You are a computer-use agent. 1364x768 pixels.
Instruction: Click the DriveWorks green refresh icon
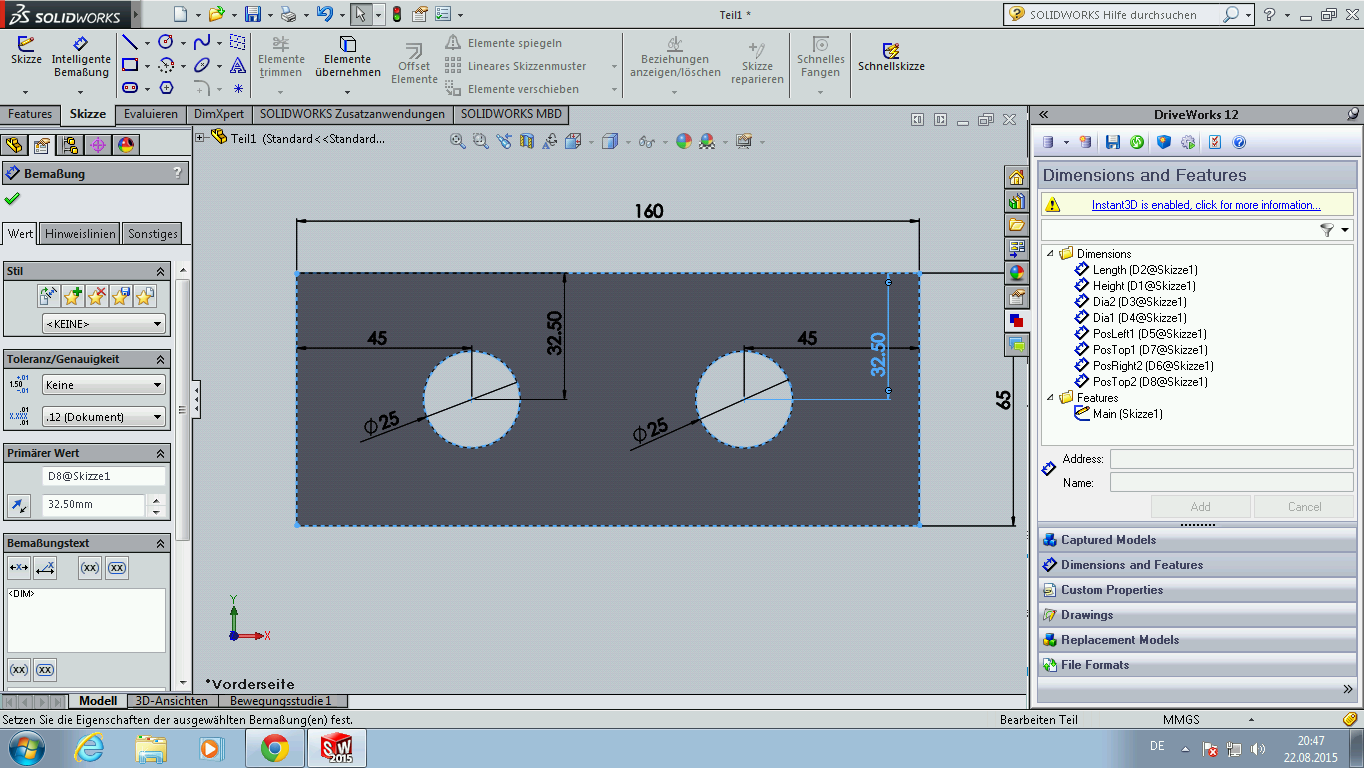[1137, 142]
